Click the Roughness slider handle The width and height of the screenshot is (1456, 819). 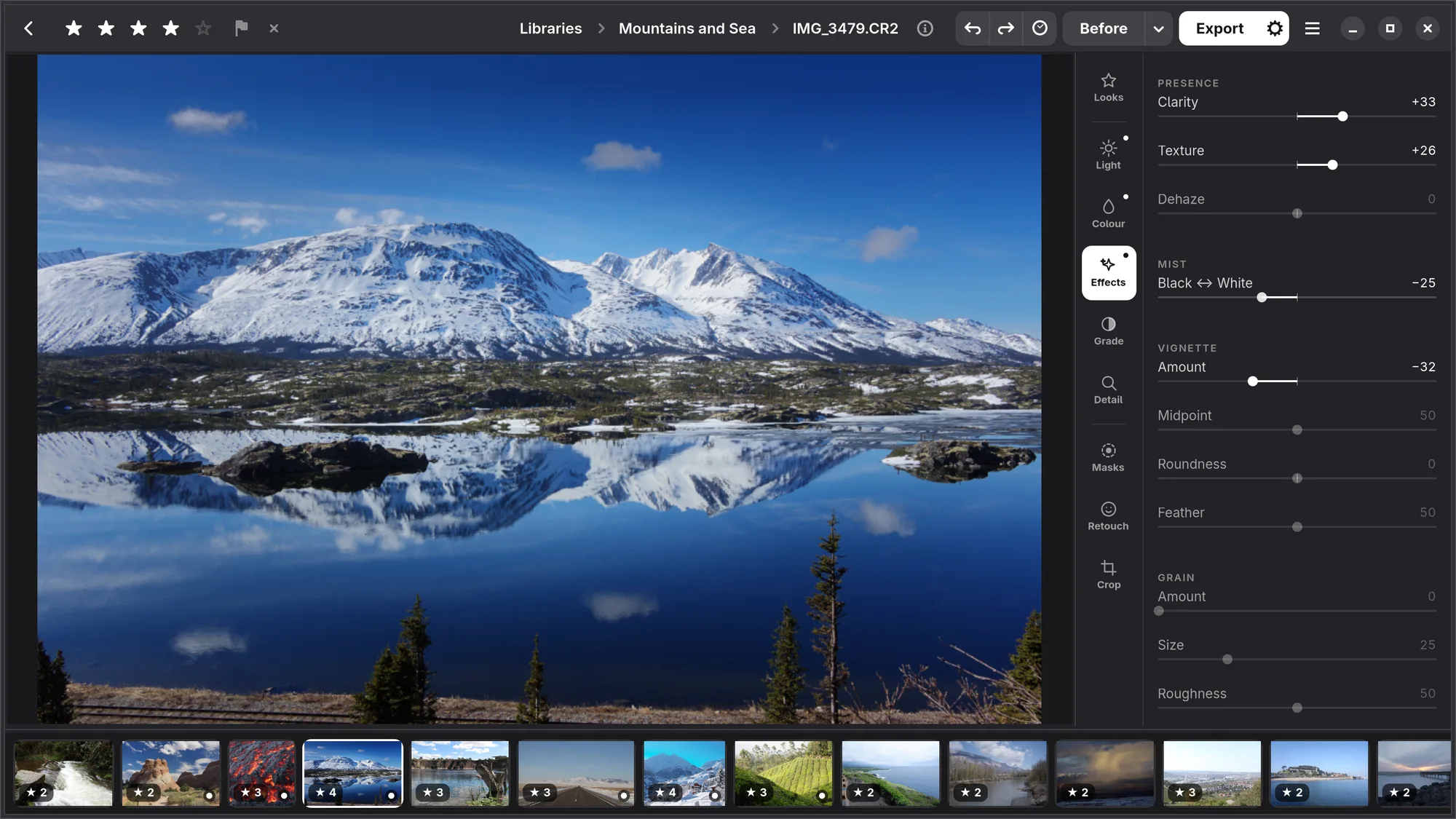click(x=1297, y=708)
